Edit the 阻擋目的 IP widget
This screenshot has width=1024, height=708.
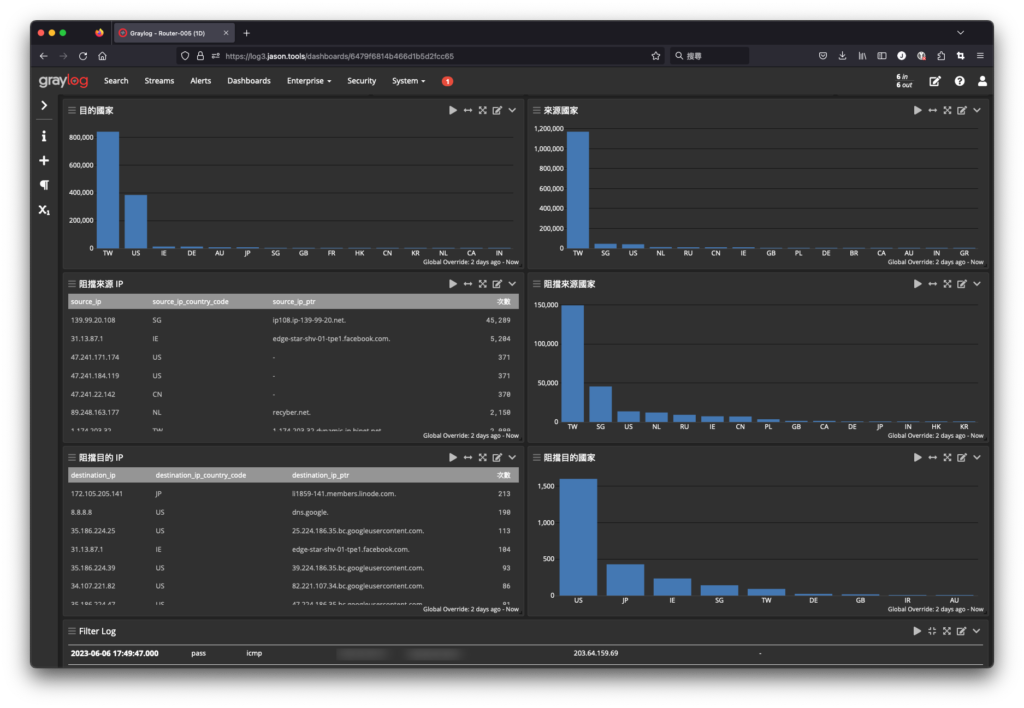point(497,458)
